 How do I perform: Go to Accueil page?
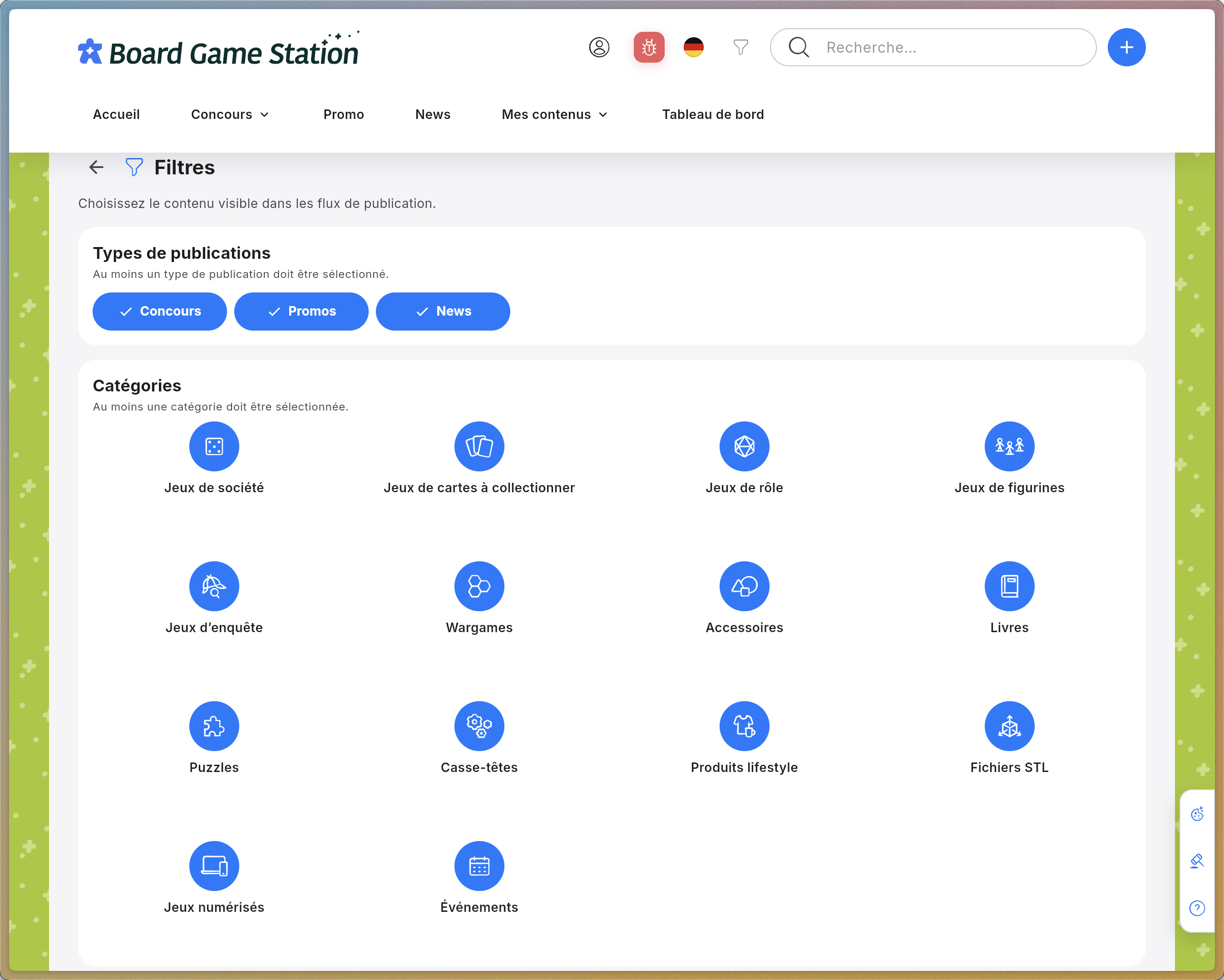116,115
